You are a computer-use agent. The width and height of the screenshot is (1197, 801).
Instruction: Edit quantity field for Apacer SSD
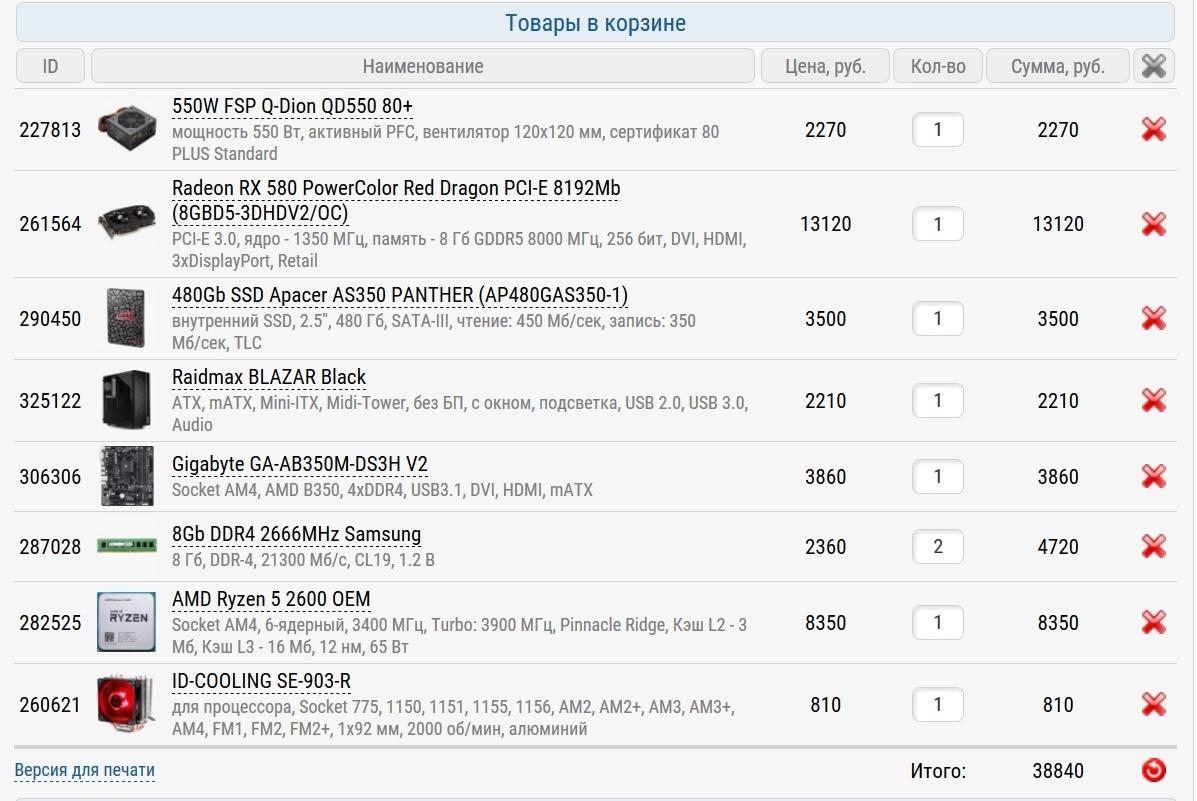937,318
